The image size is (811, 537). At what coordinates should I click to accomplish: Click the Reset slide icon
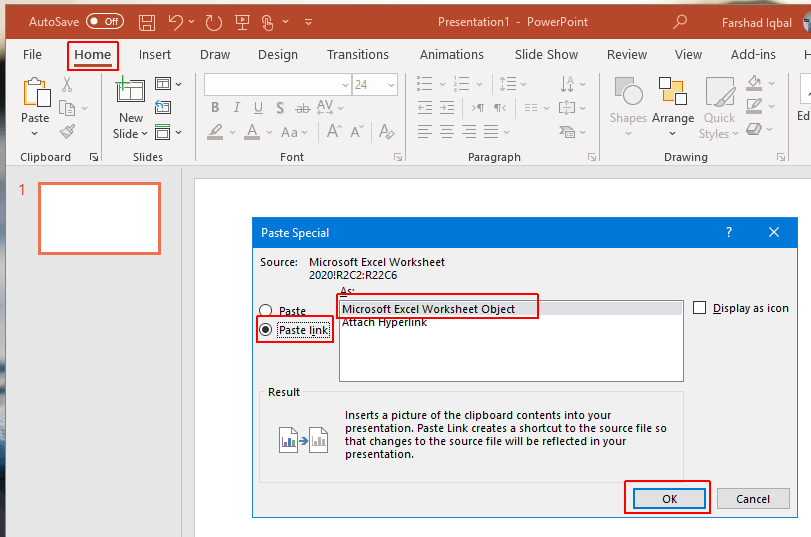pos(163,108)
